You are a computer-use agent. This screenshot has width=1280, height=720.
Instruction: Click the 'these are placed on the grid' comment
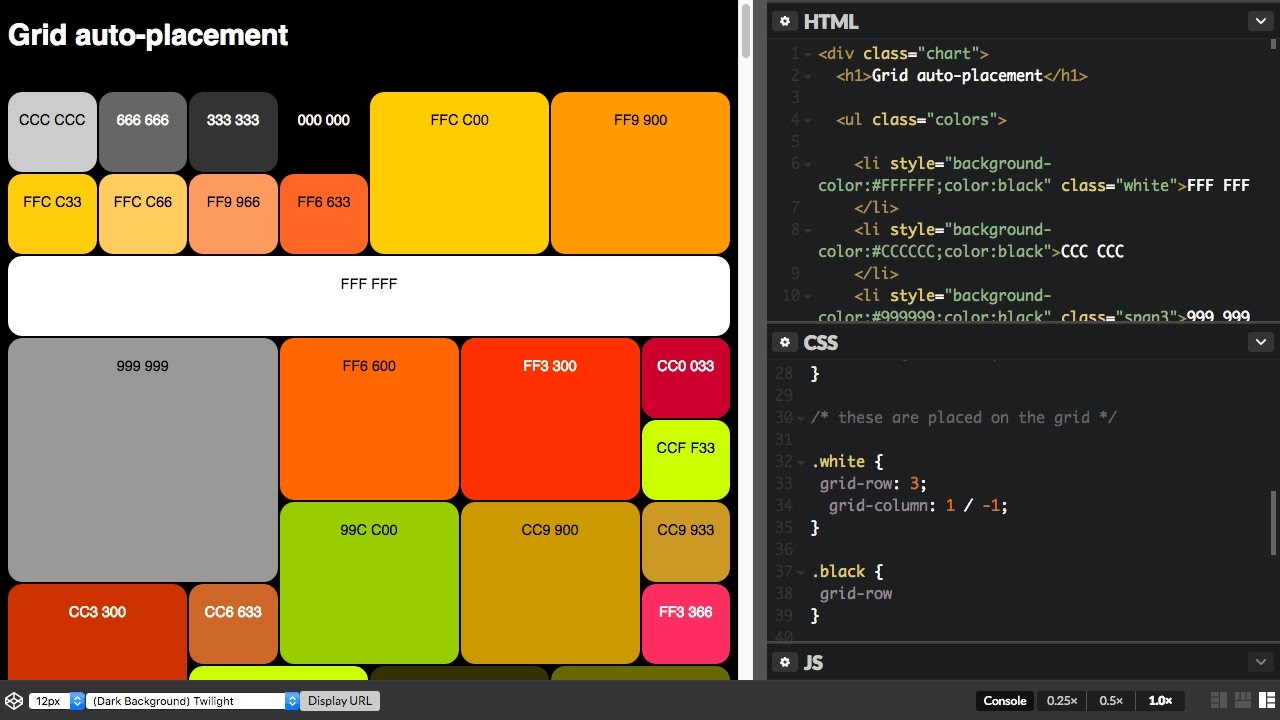tap(964, 418)
